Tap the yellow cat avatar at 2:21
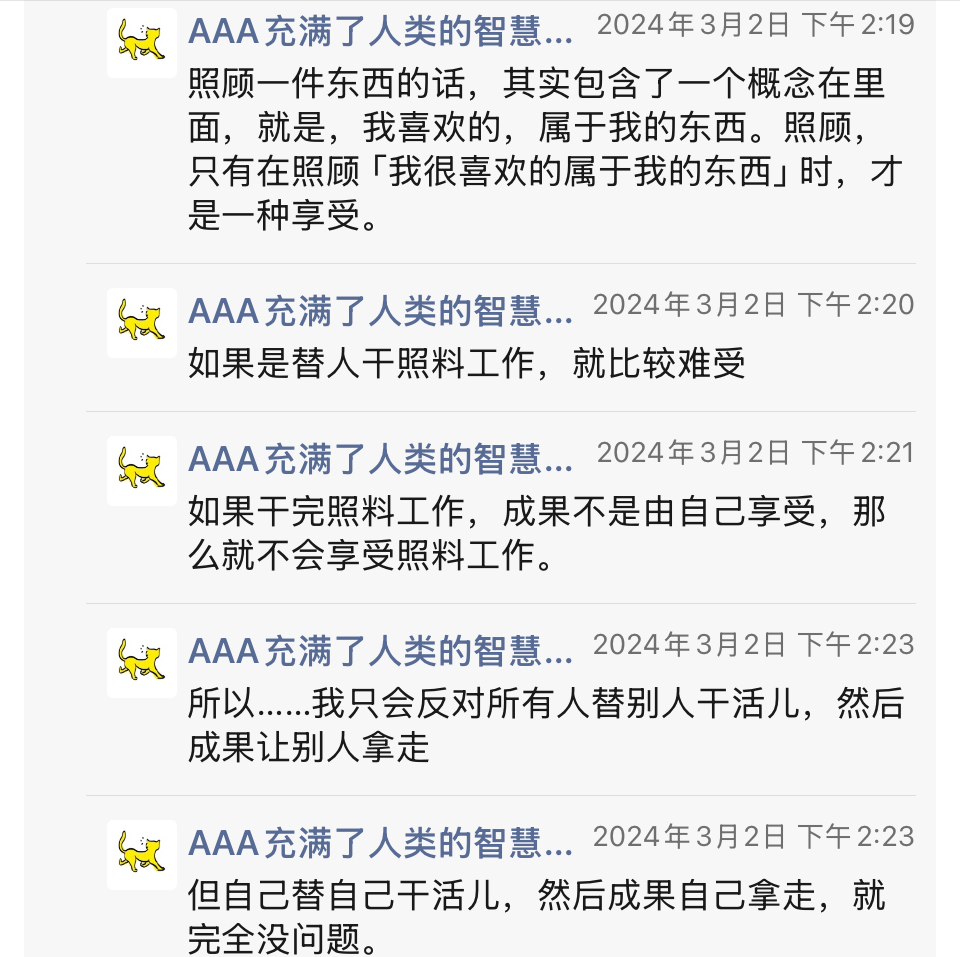This screenshot has height=957, width=960. pyautogui.click(x=142, y=470)
